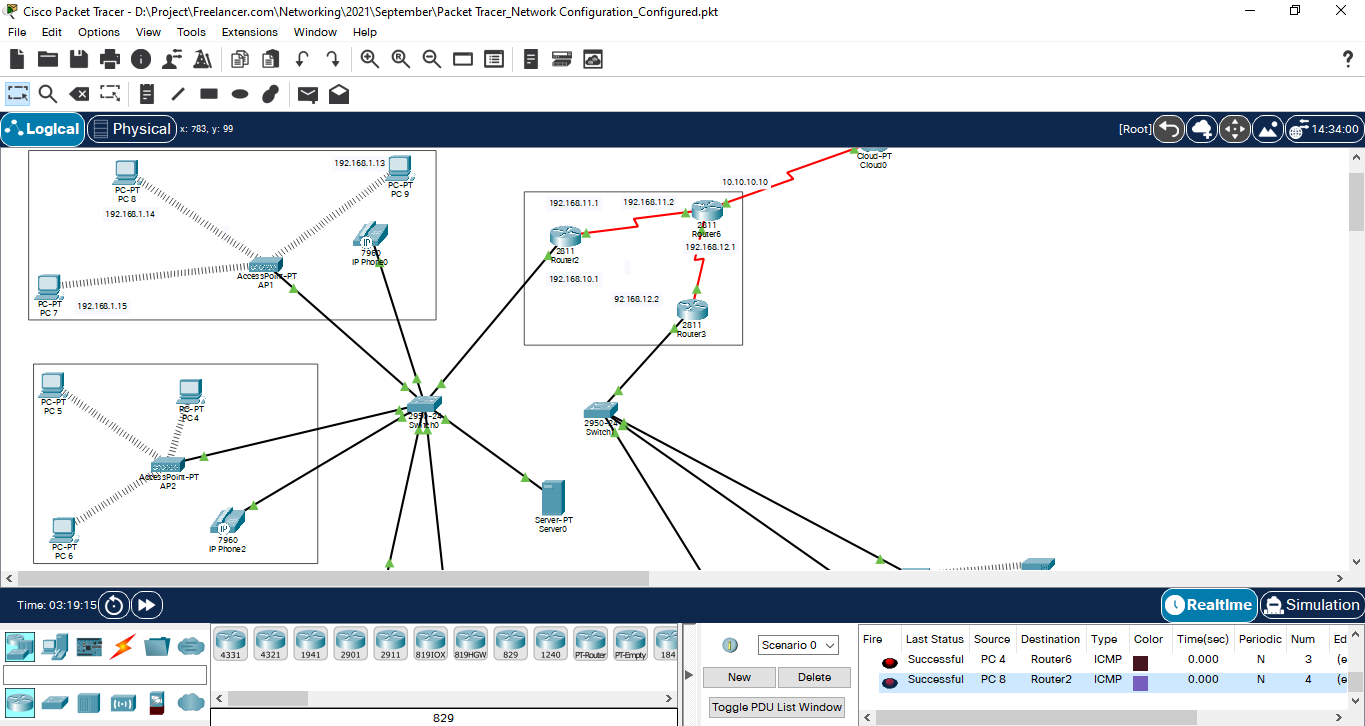Viewport: 1365px width, 726px height.
Task: Switch to Simulation mode
Action: pos(1311,605)
